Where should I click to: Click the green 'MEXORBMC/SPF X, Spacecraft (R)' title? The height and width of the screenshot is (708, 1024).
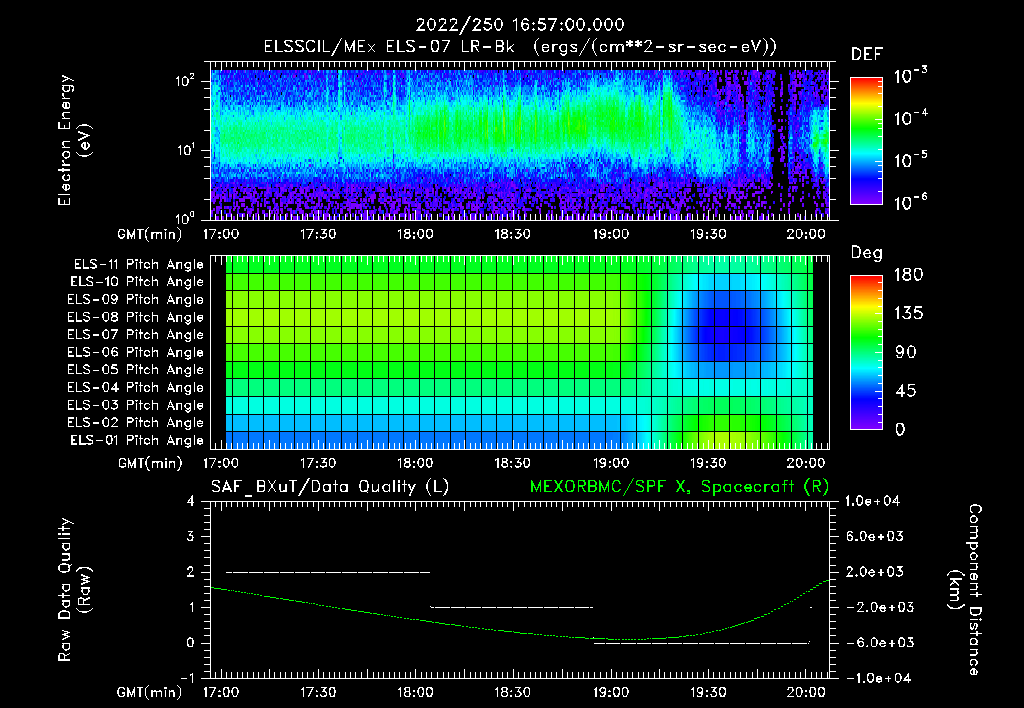pyautogui.click(x=679, y=487)
